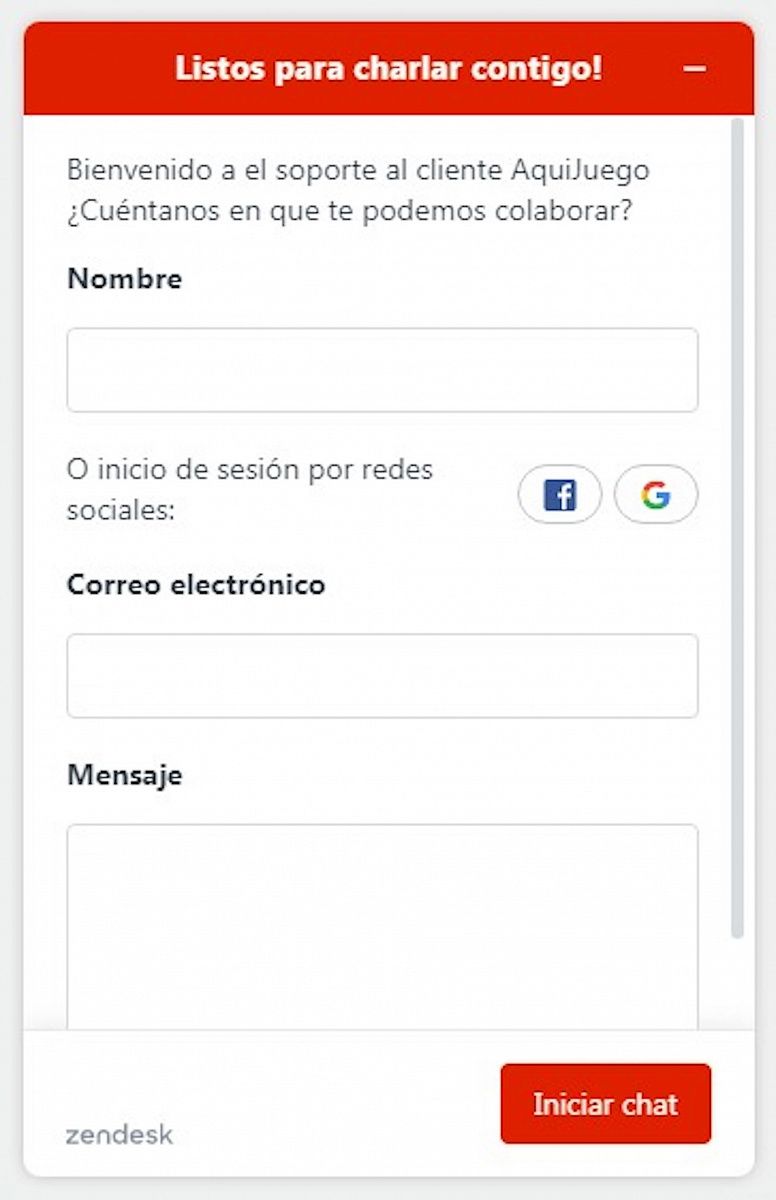Click the "Listos para charlar contigo!" header title

(x=388, y=69)
